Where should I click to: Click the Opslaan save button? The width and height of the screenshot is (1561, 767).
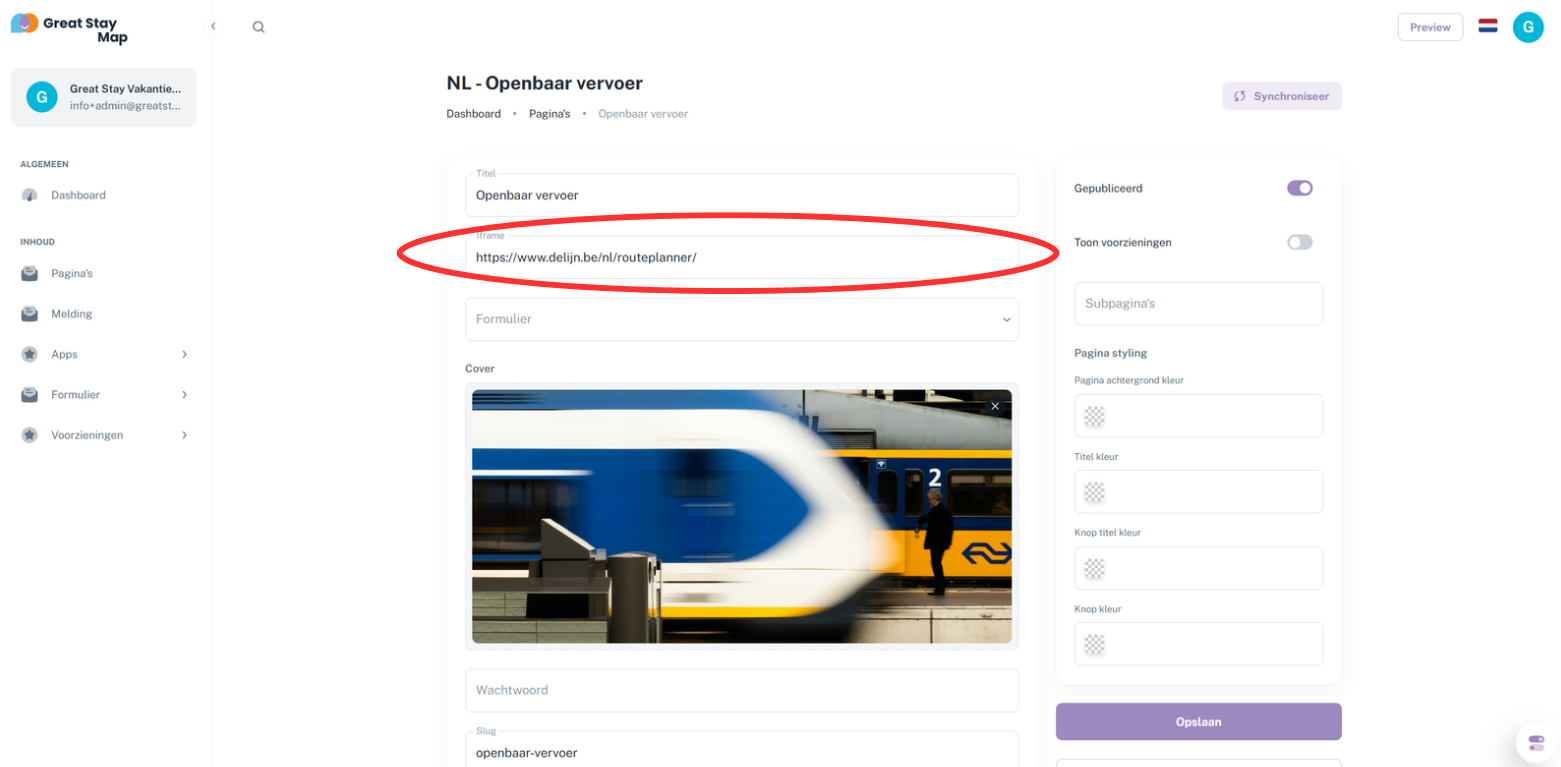point(1198,721)
